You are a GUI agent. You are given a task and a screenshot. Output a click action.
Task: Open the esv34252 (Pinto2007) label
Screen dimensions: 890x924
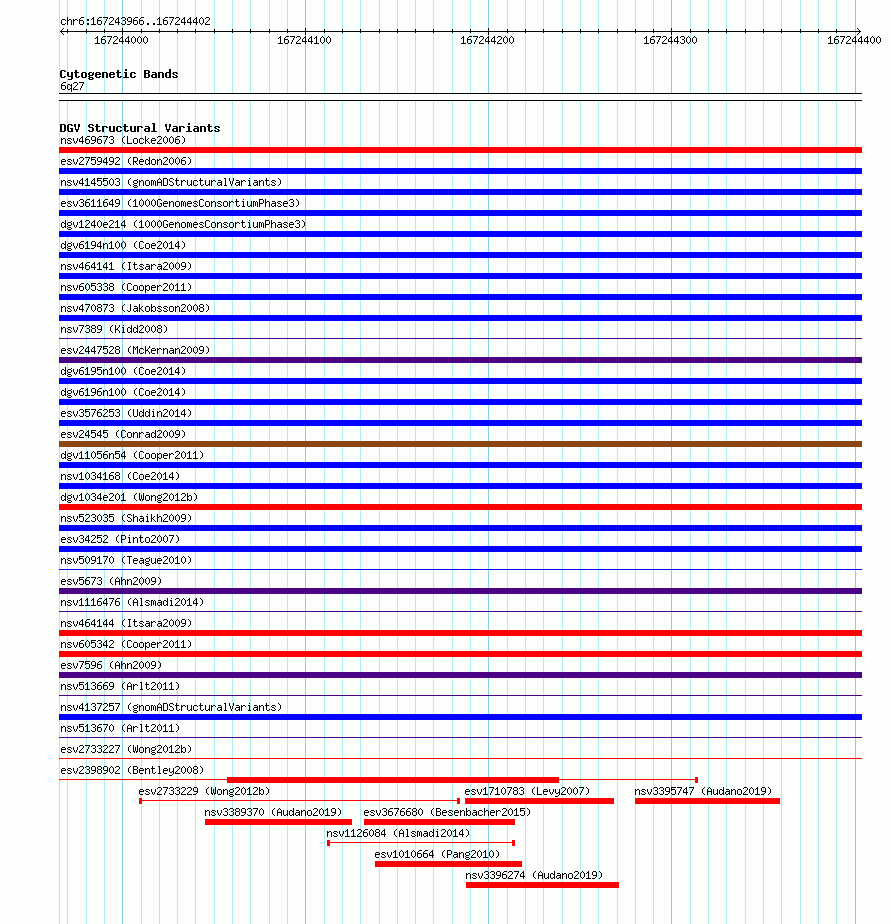[x=120, y=539]
